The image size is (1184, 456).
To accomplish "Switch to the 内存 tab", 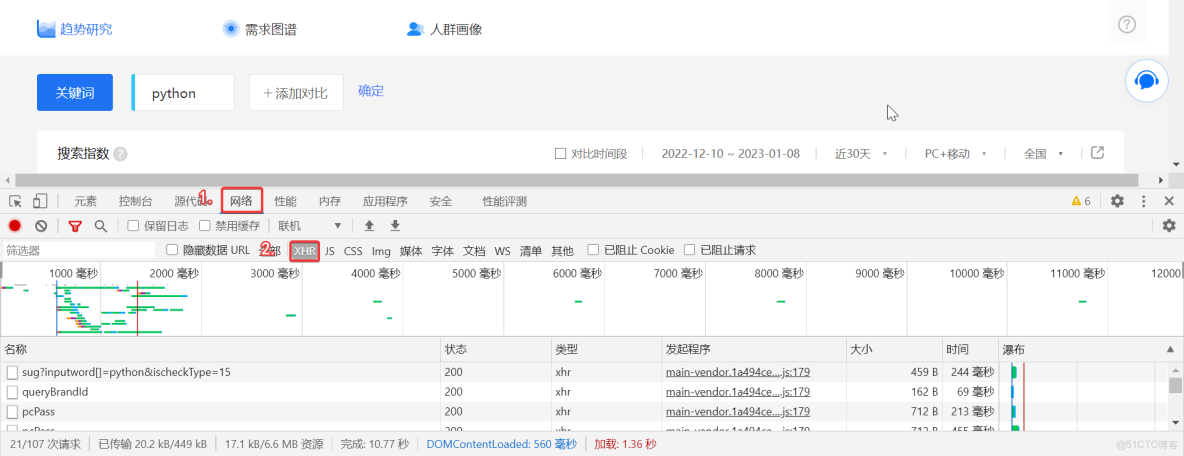I will click(x=329, y=201).
